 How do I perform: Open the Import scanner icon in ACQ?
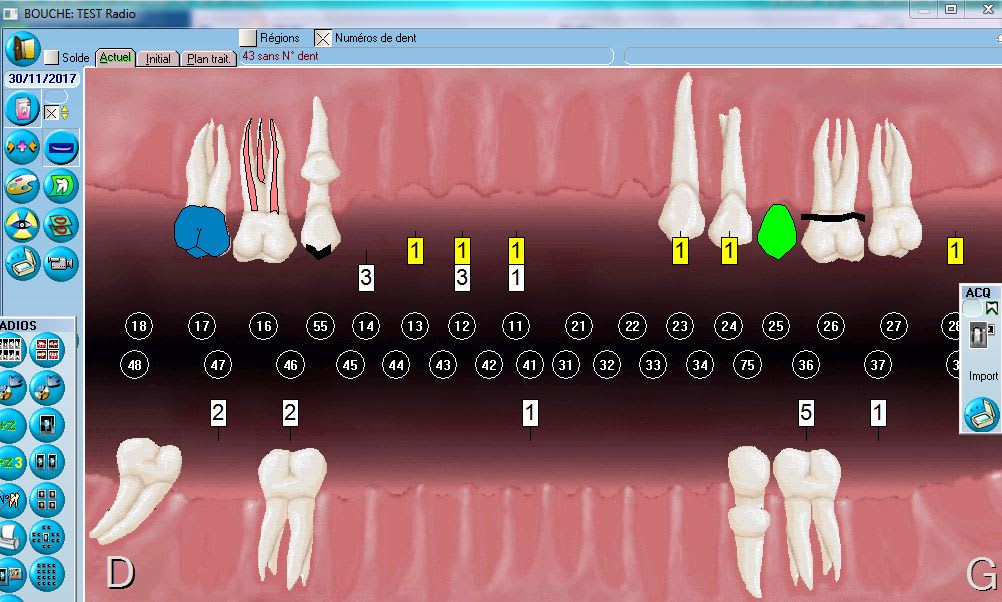click(980, 413)
